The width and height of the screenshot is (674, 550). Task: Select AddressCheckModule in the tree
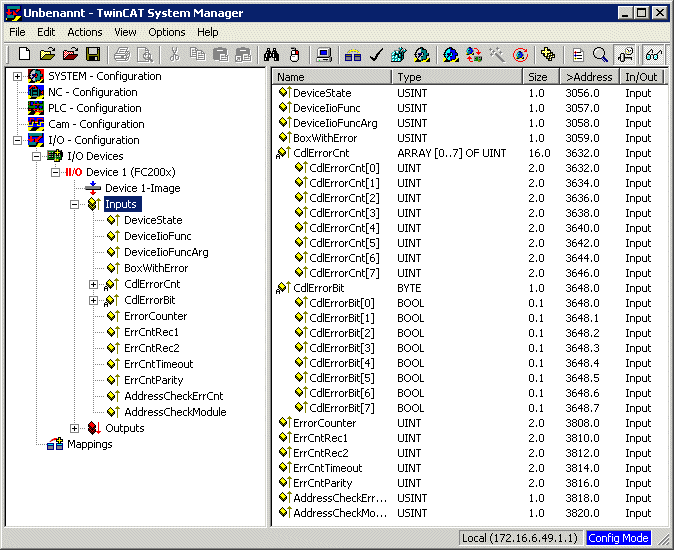click(x=175, y=412)
